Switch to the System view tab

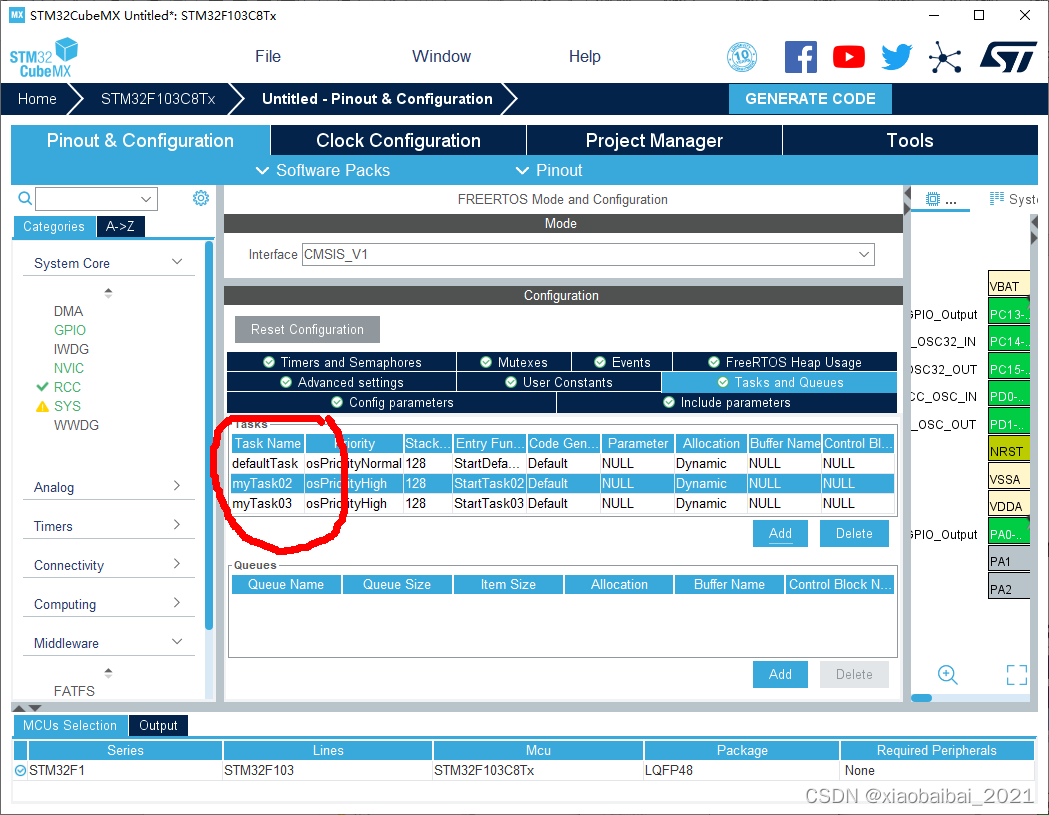[1013, 199]
